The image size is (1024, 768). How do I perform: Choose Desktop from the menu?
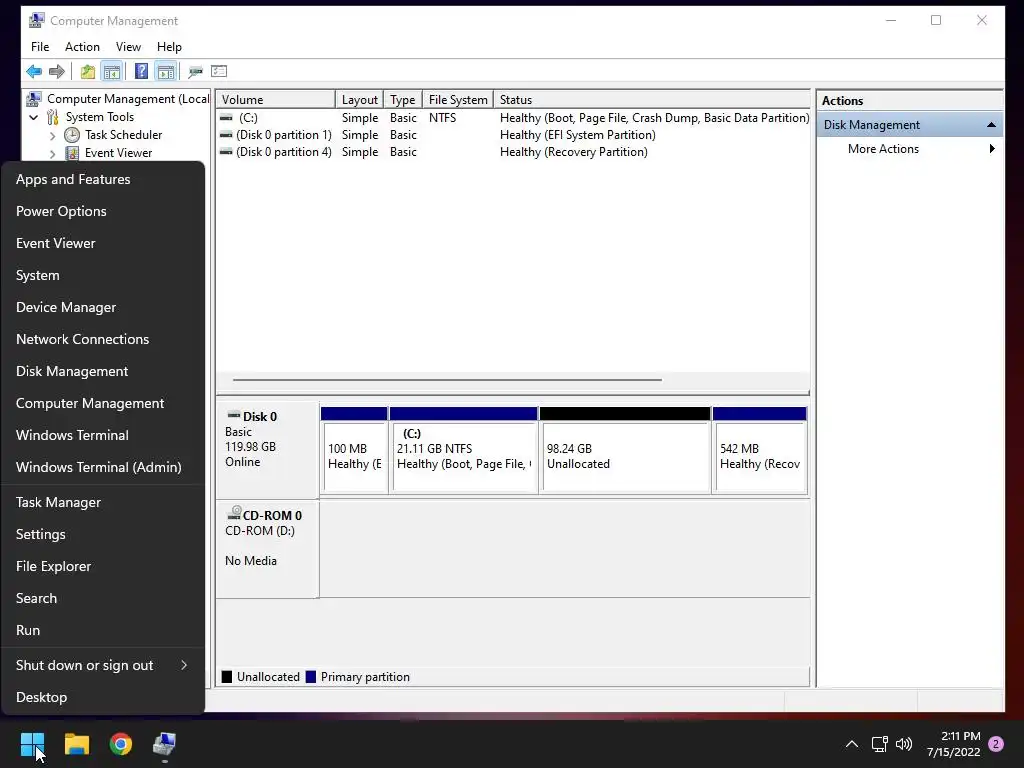[103, 697]
